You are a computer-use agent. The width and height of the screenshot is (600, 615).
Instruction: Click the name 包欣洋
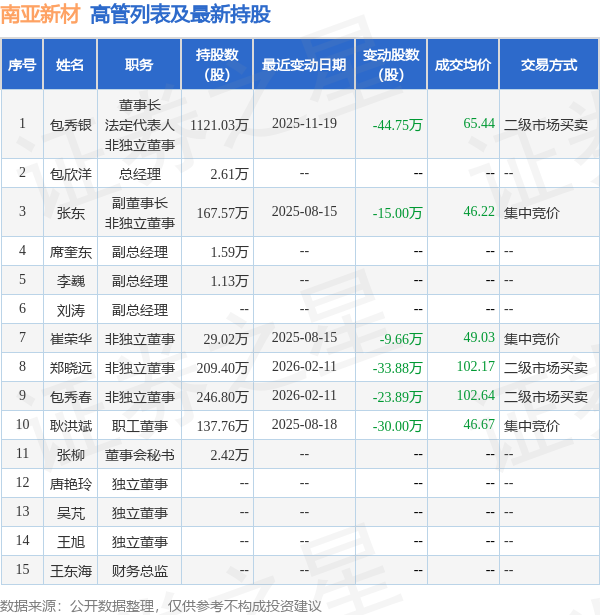click(x=71, y=174)
